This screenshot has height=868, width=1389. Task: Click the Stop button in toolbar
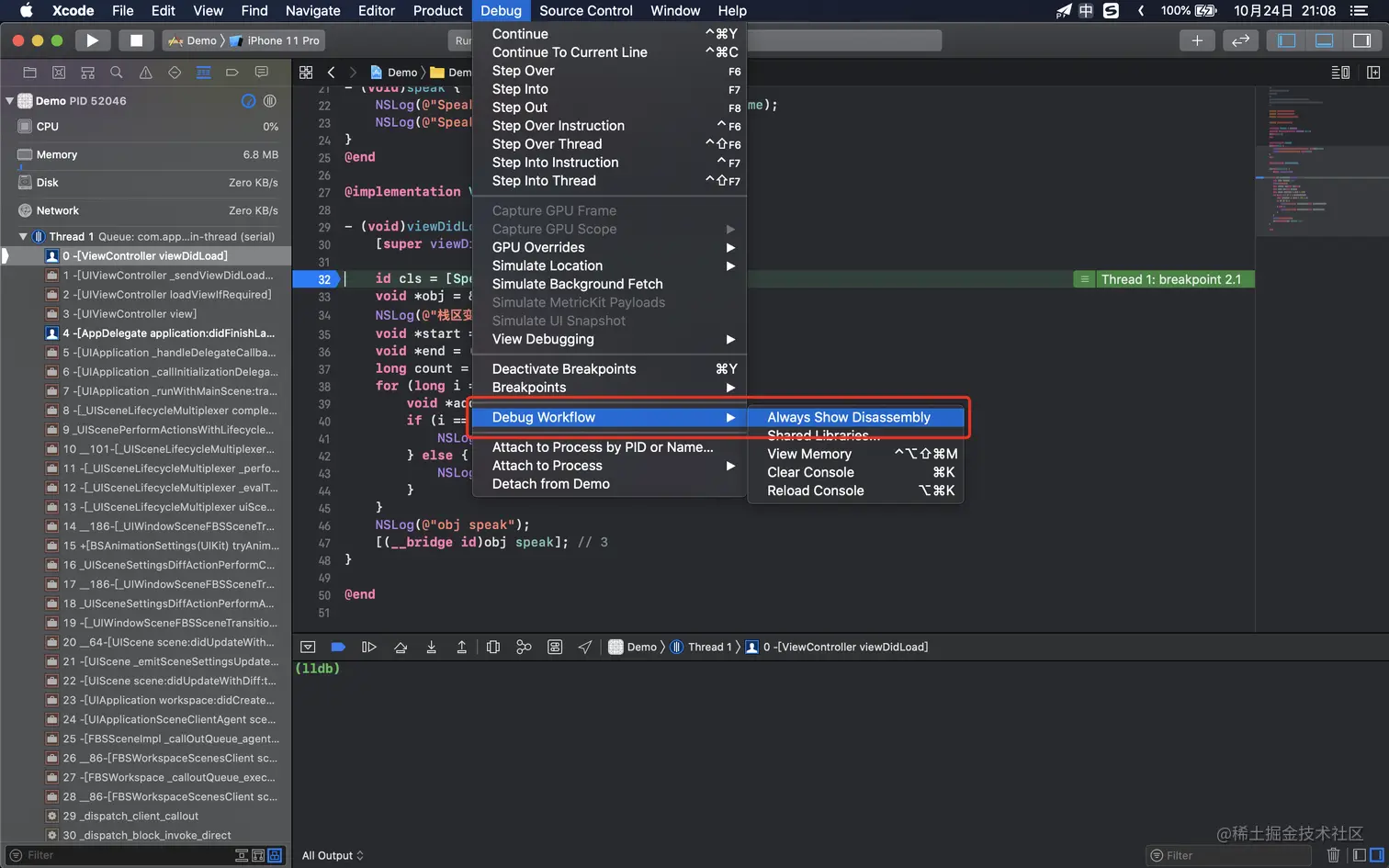tap(136, 40)
